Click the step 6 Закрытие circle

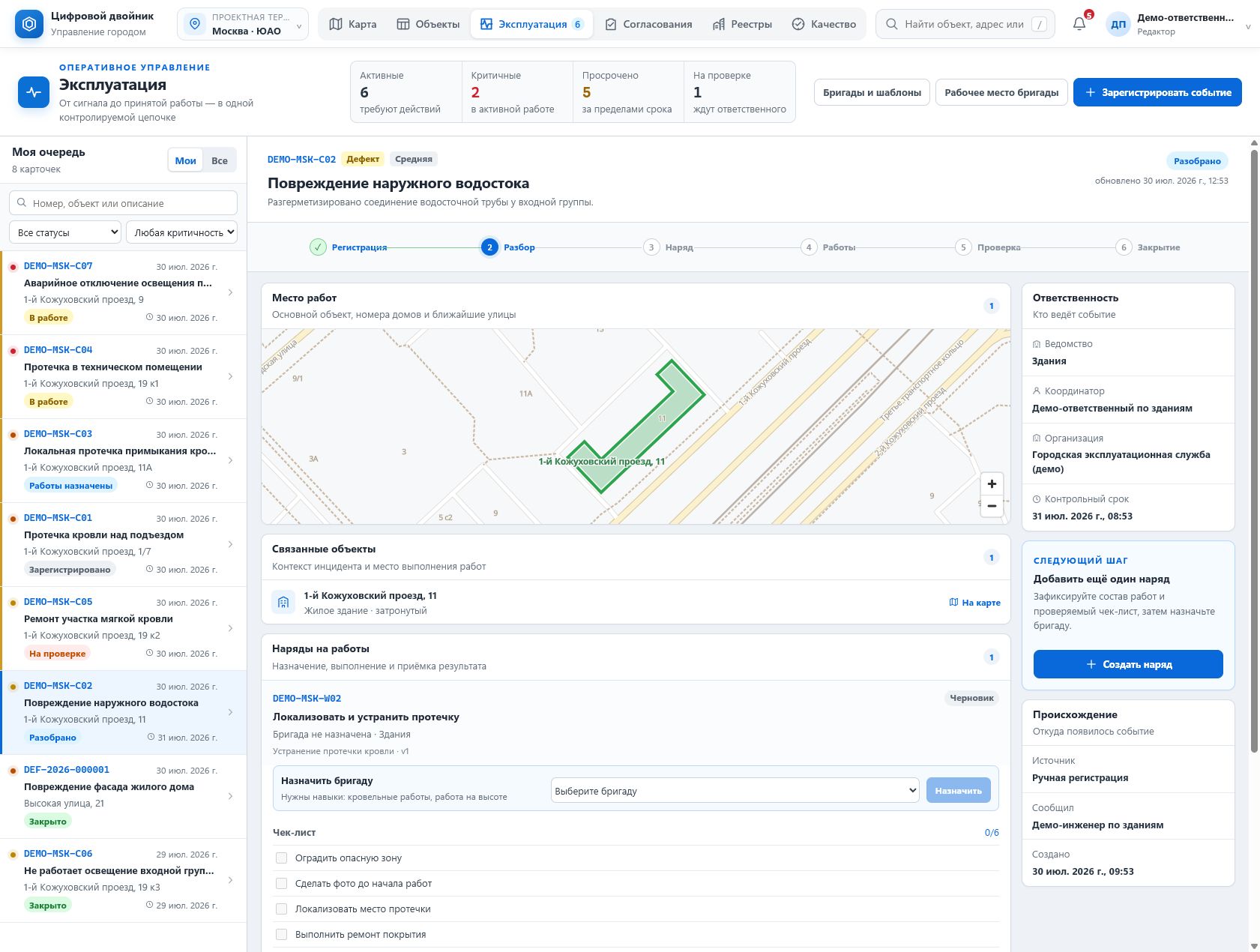click(x=1124, y=247)
